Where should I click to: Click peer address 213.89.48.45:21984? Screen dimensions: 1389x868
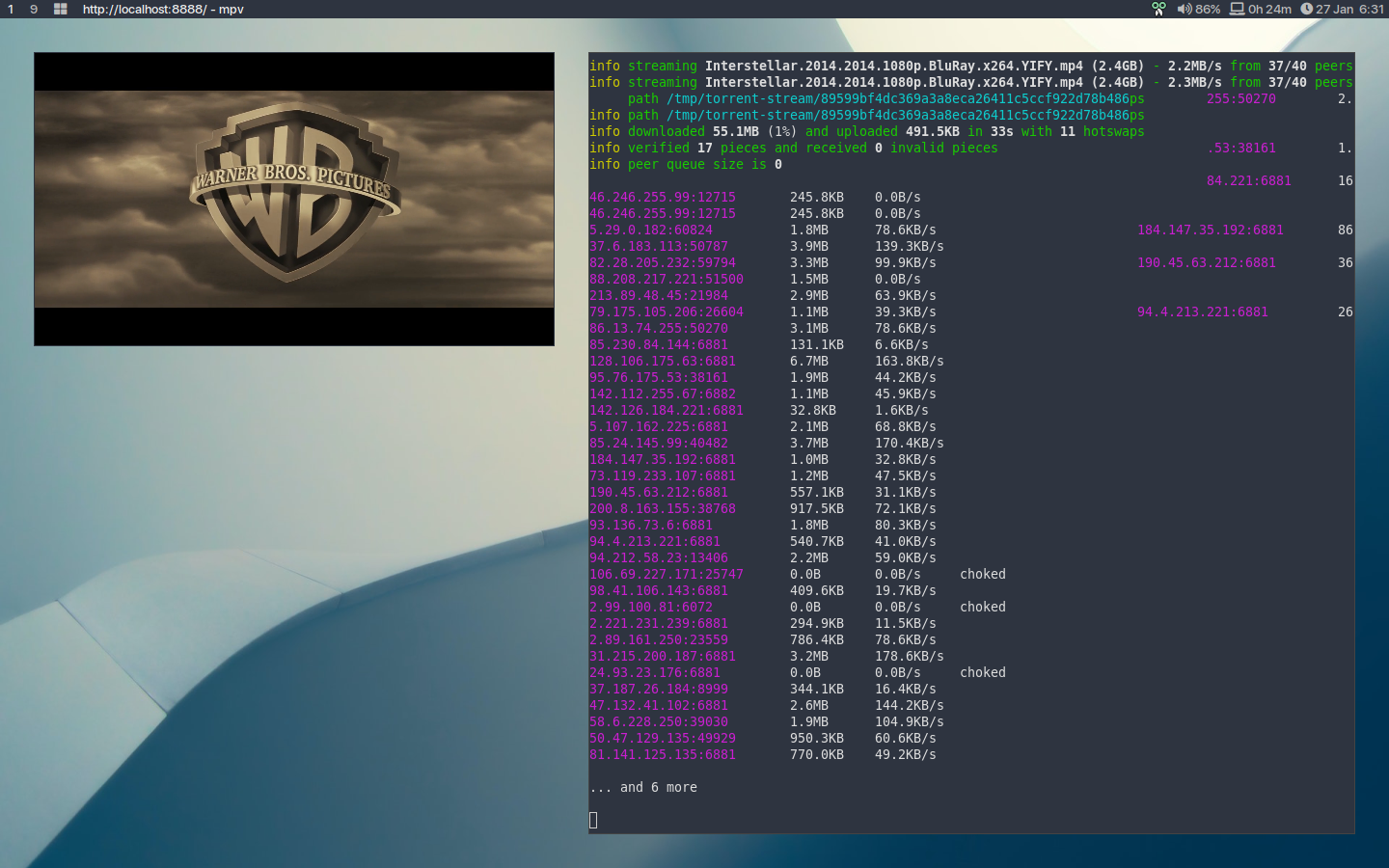pos(659,295)
